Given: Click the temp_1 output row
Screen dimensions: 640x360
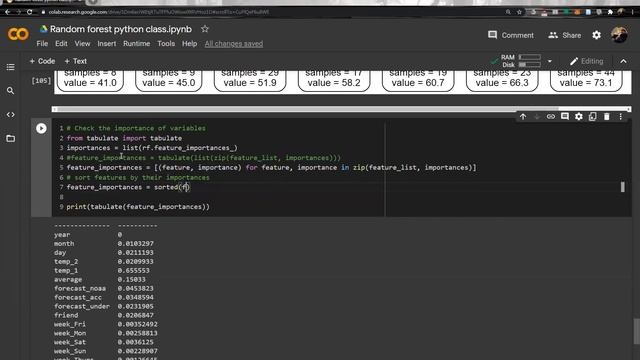Looking at the screenshot, I should tap(102, 271).
